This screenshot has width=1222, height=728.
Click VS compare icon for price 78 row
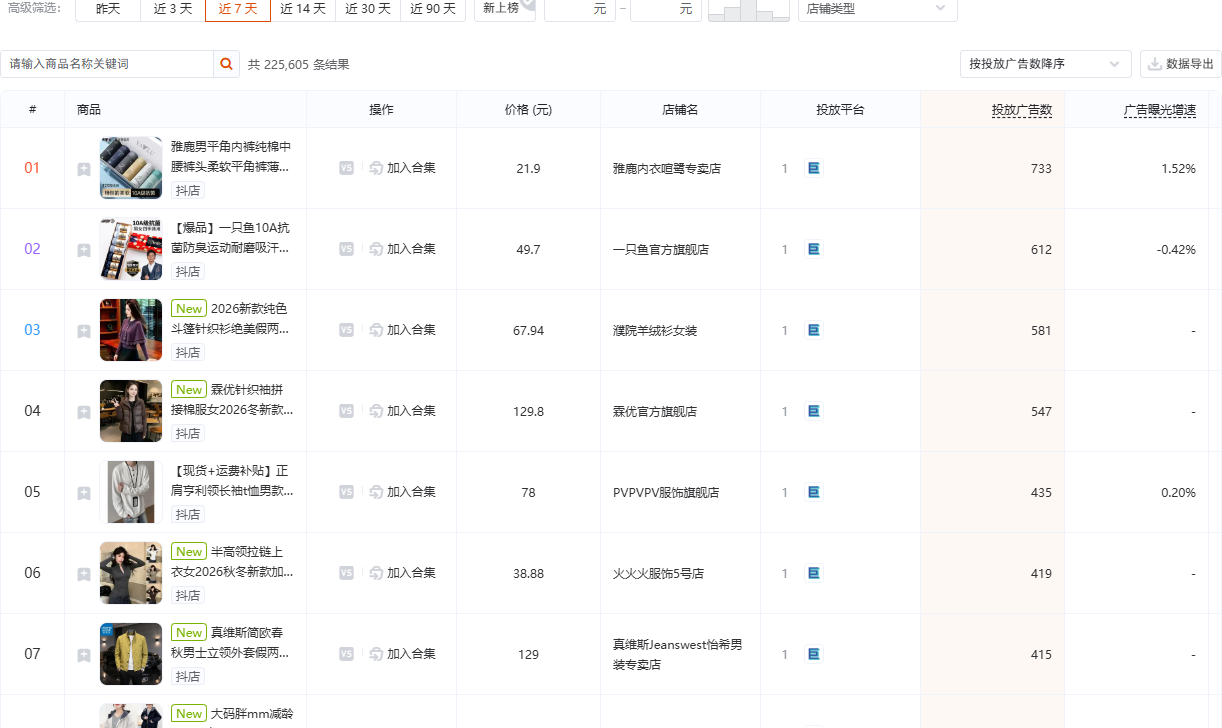click(346, 492)
